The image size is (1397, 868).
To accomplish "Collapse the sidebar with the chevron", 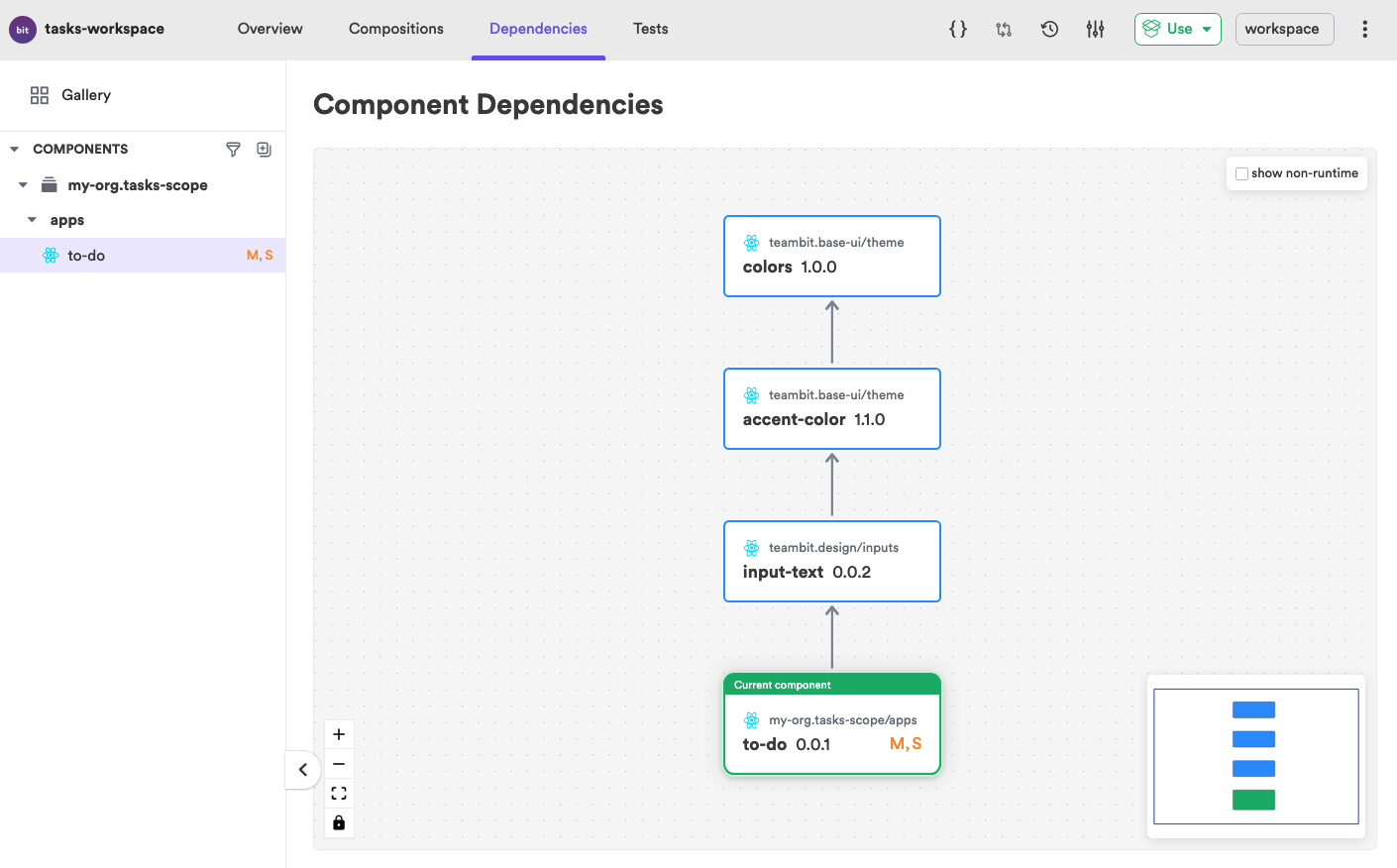I will coord(303,770).
